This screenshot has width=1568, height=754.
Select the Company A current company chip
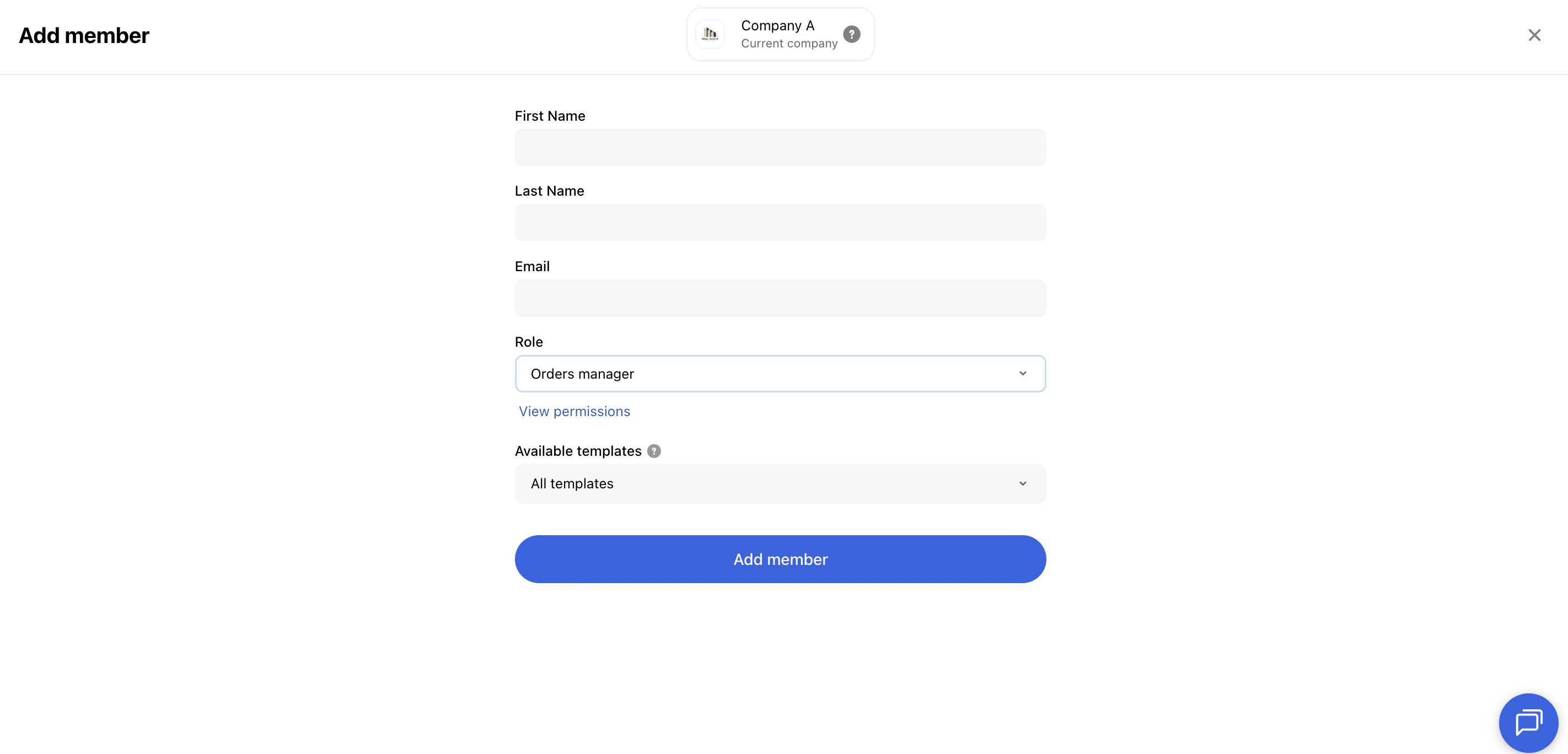coord(780,34)
